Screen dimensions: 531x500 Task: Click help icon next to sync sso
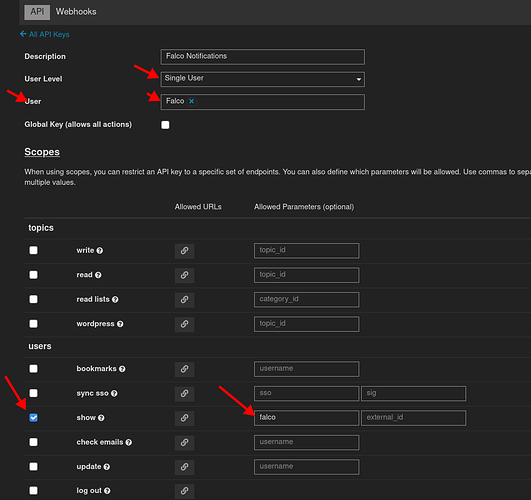click(114, 394)
